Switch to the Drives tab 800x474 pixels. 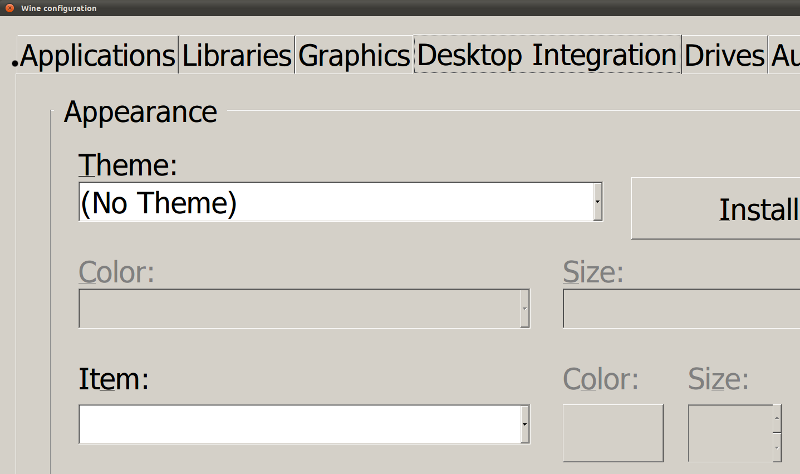724,56
